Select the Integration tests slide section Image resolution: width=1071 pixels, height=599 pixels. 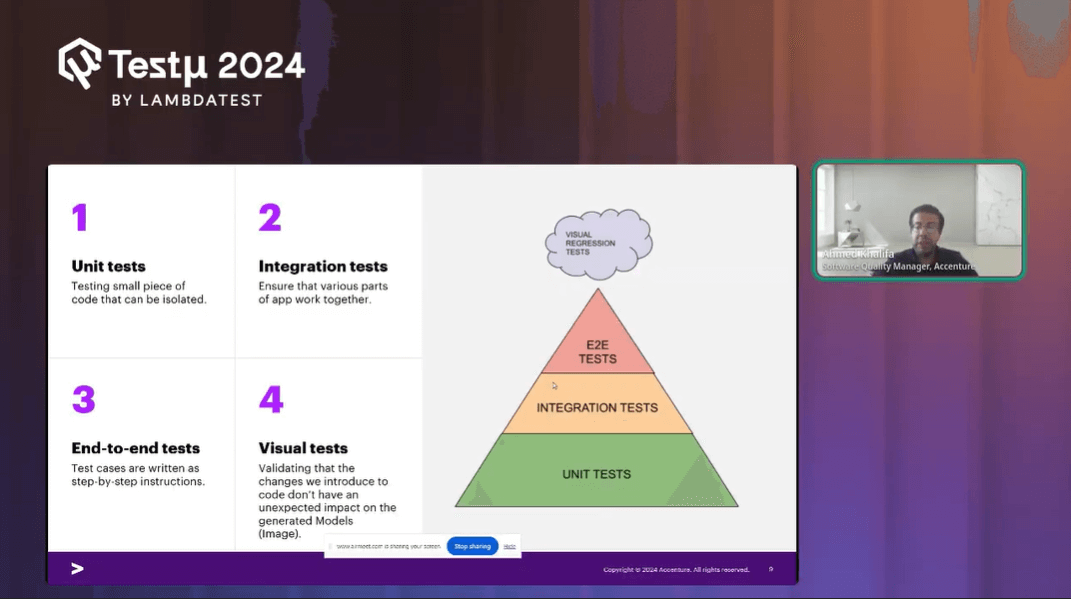[x=322, y=265]
